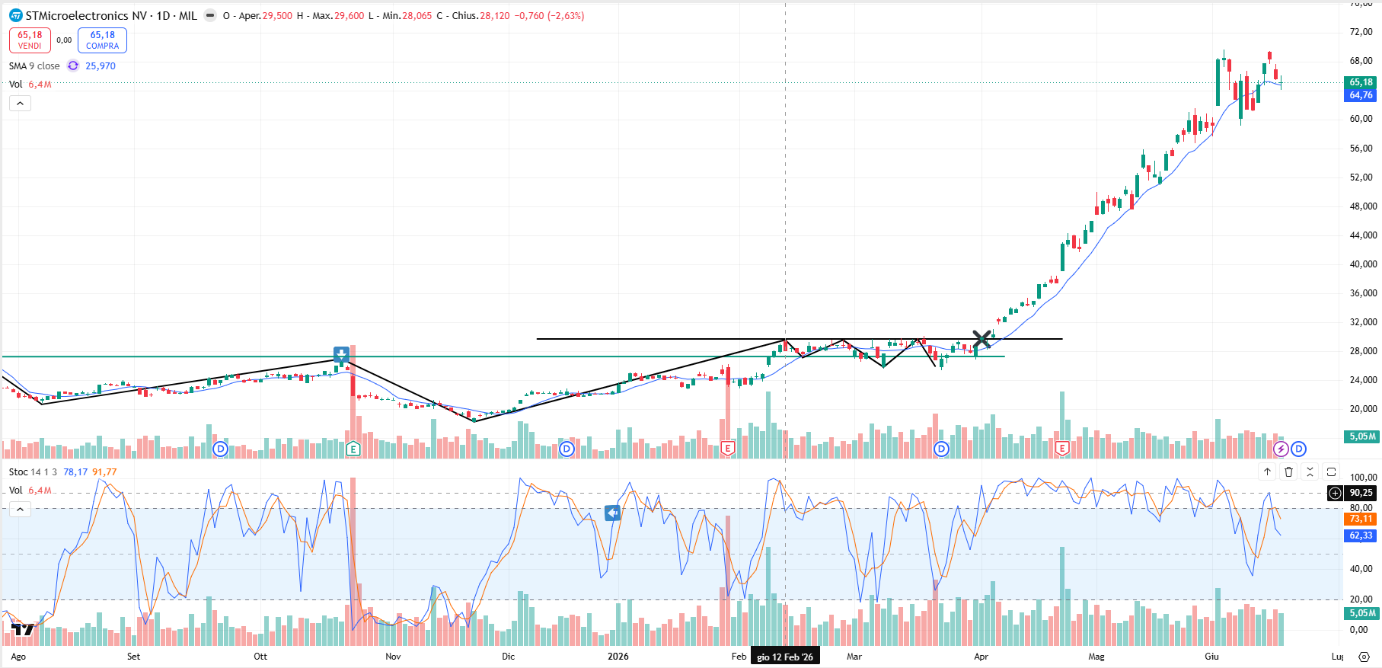The height and width of the screenshot is (668, 1382).
Task: Click the pink lightning bolt event icon
Action: tap(1280, 449)
